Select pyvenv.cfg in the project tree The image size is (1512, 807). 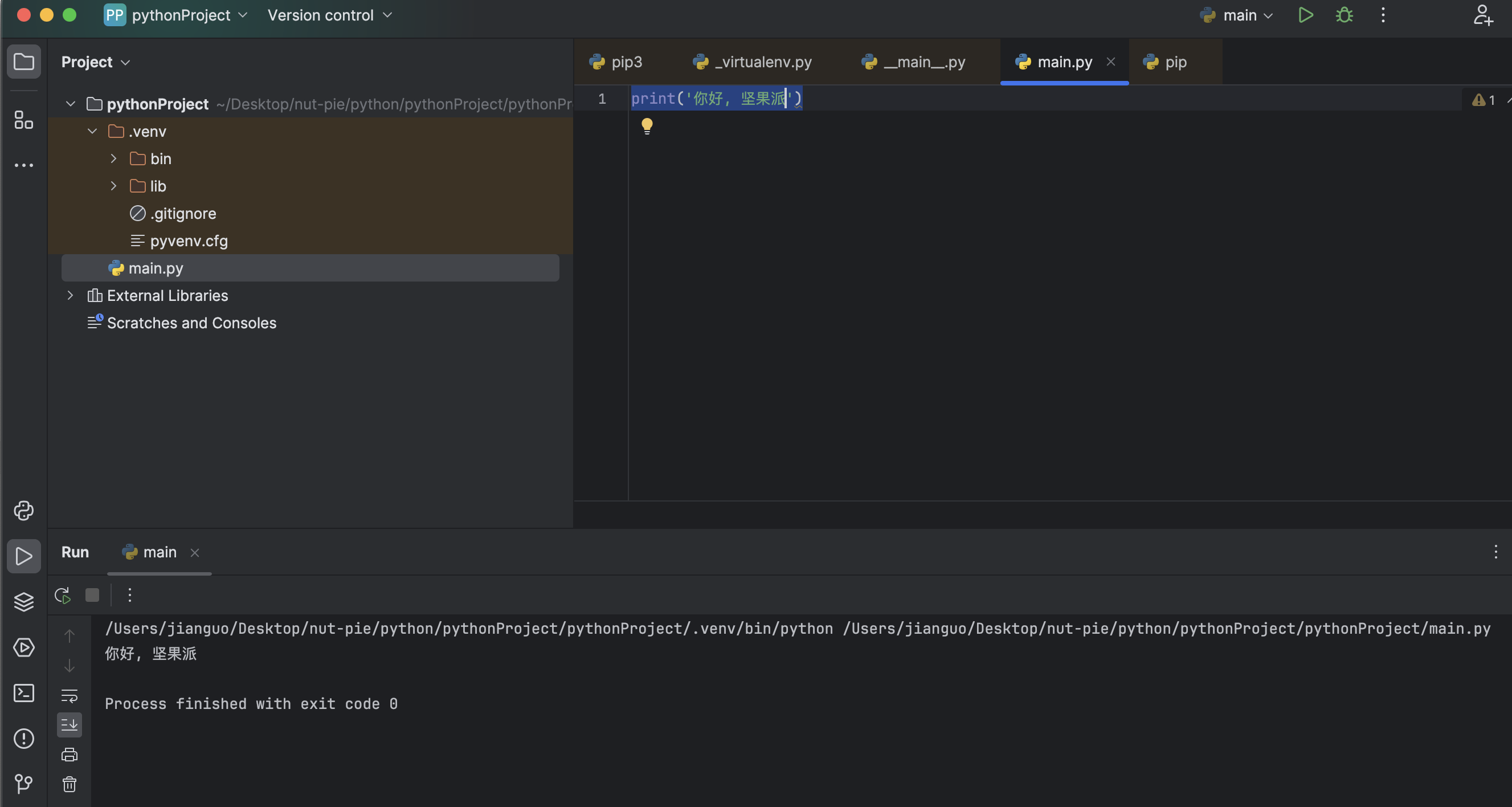click(x=189, y=241)
